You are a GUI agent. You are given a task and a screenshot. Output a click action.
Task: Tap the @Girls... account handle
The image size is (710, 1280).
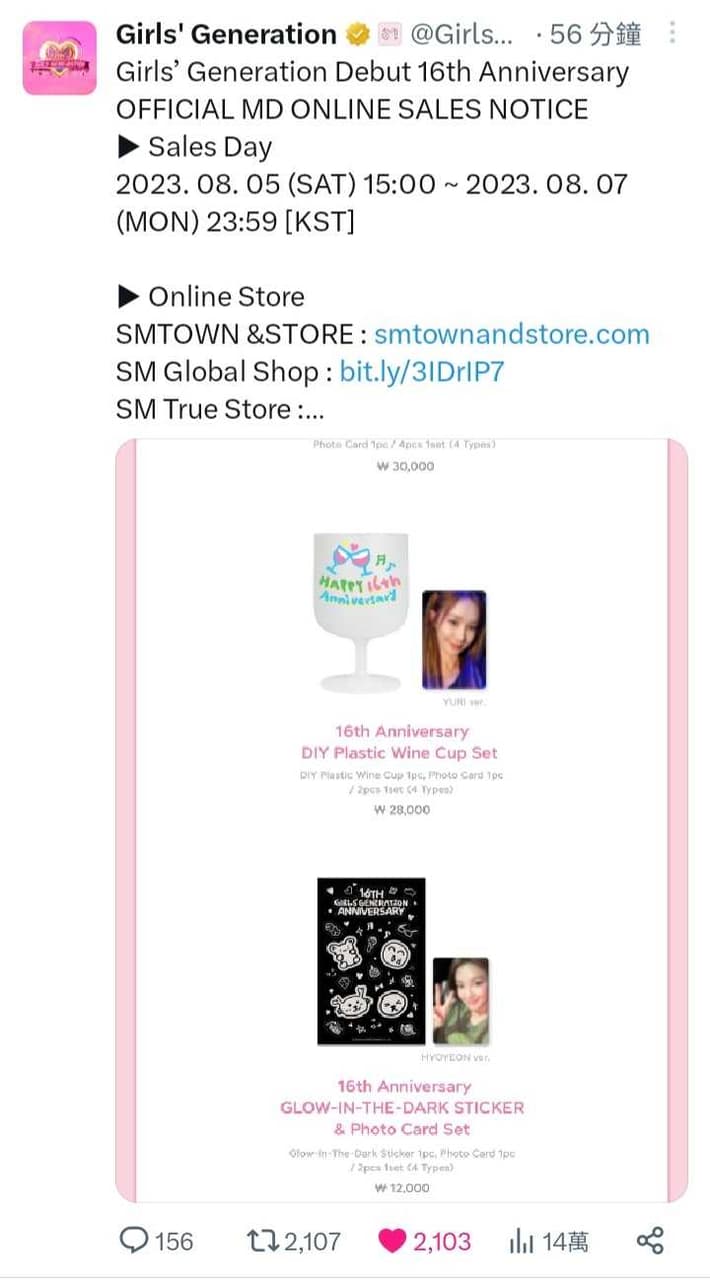463,34
